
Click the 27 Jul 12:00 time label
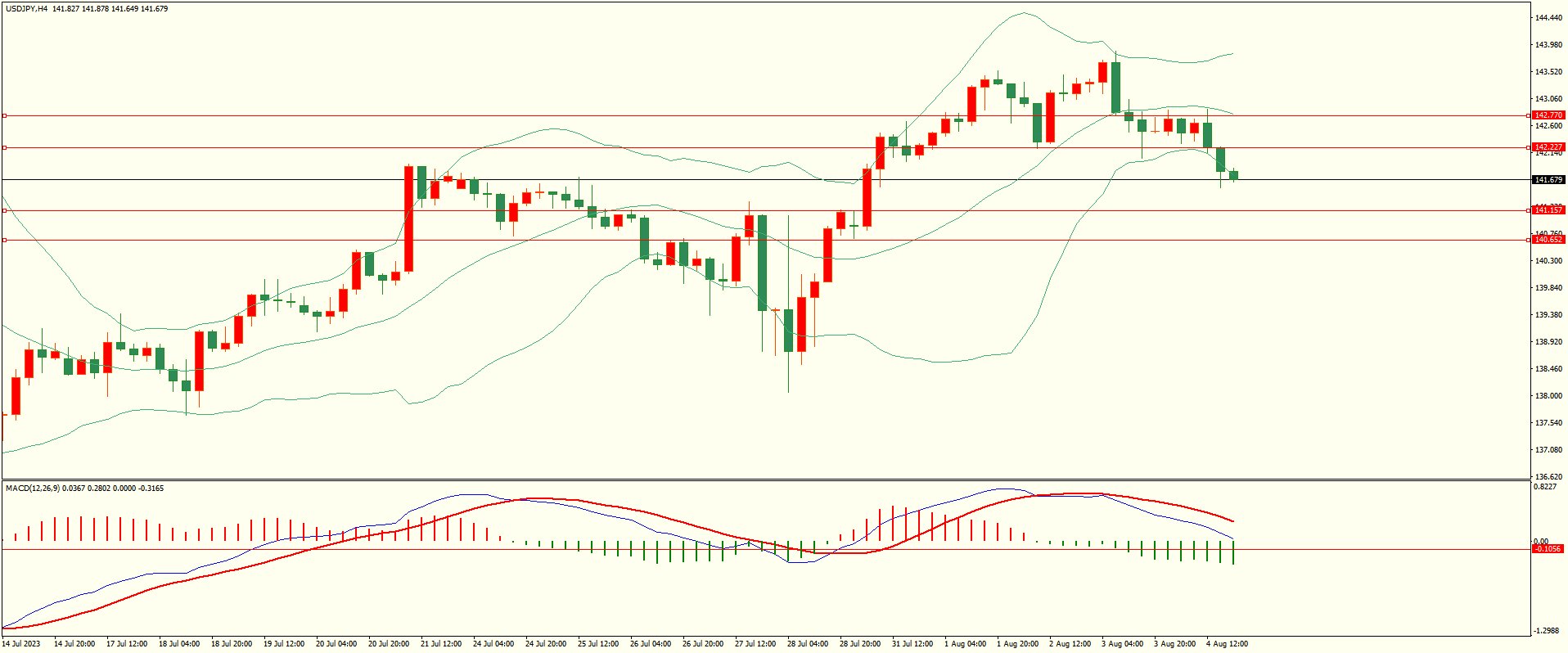755,644
